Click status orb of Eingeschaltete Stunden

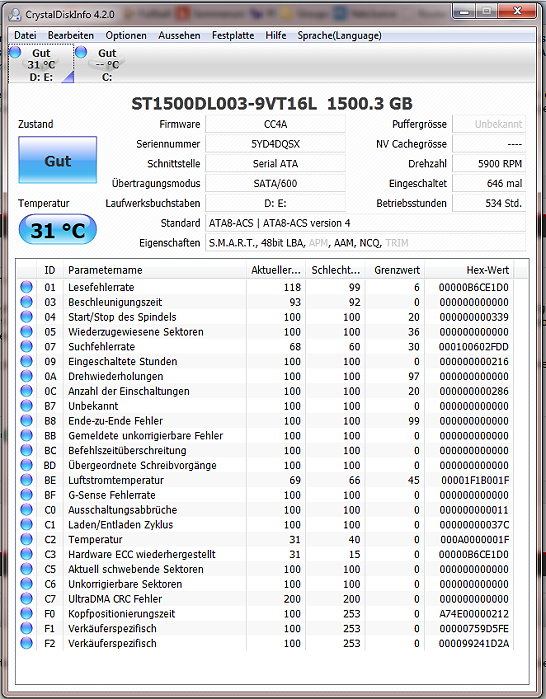(x=26, y=361)
